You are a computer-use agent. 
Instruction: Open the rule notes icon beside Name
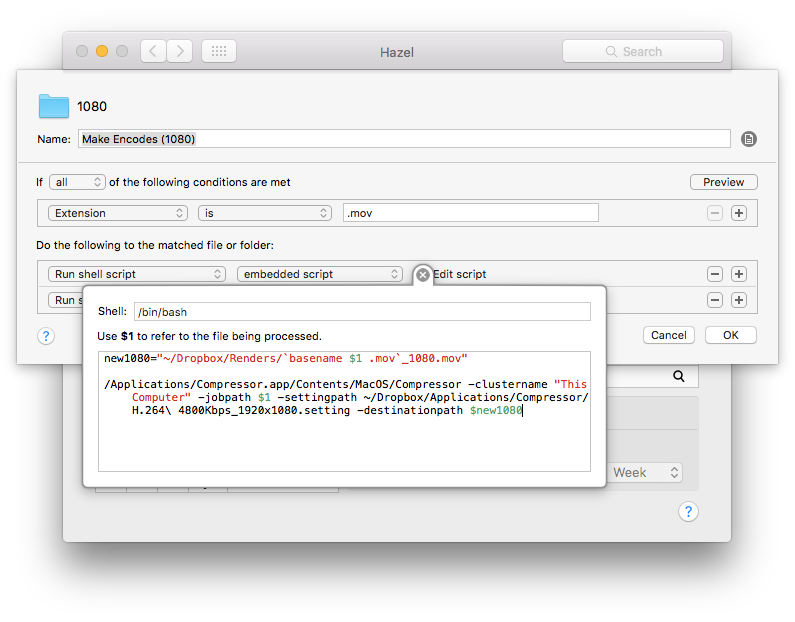click(748, 139)
